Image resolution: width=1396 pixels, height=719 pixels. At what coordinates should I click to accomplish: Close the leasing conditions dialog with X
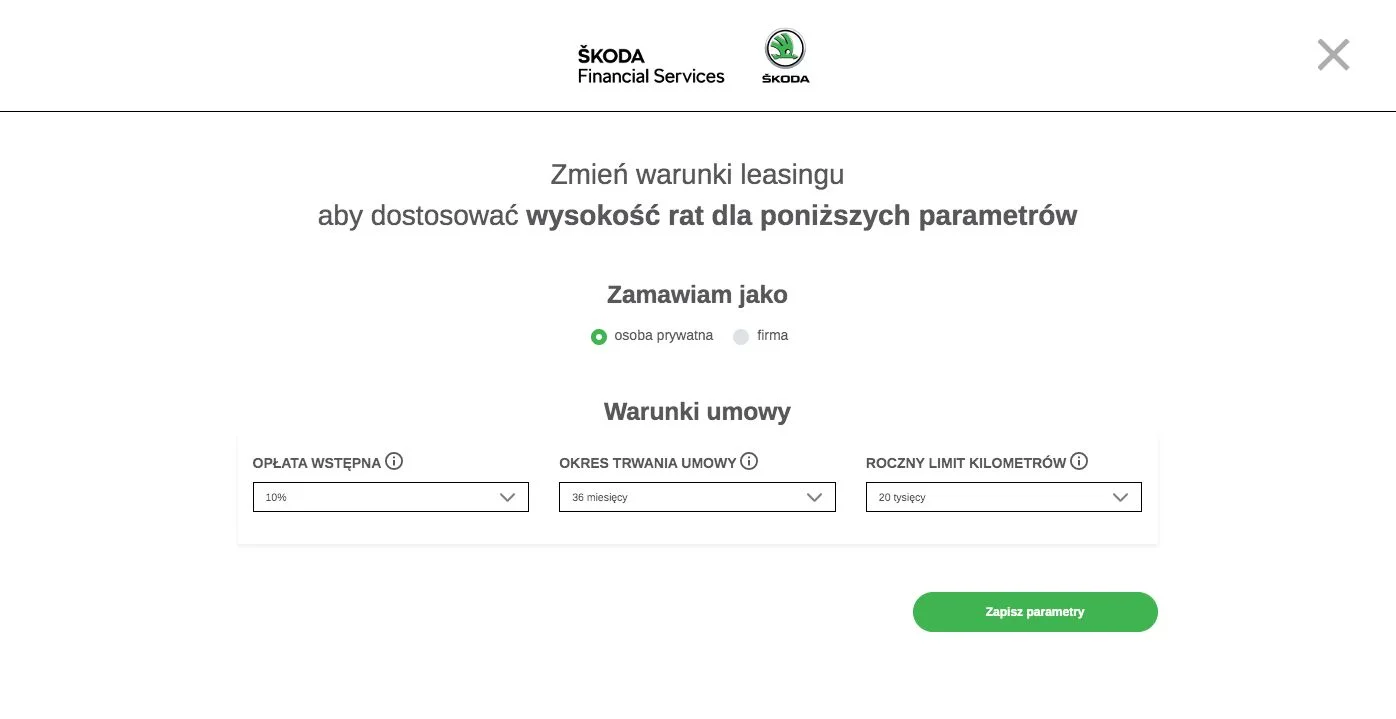point(1333,55)
